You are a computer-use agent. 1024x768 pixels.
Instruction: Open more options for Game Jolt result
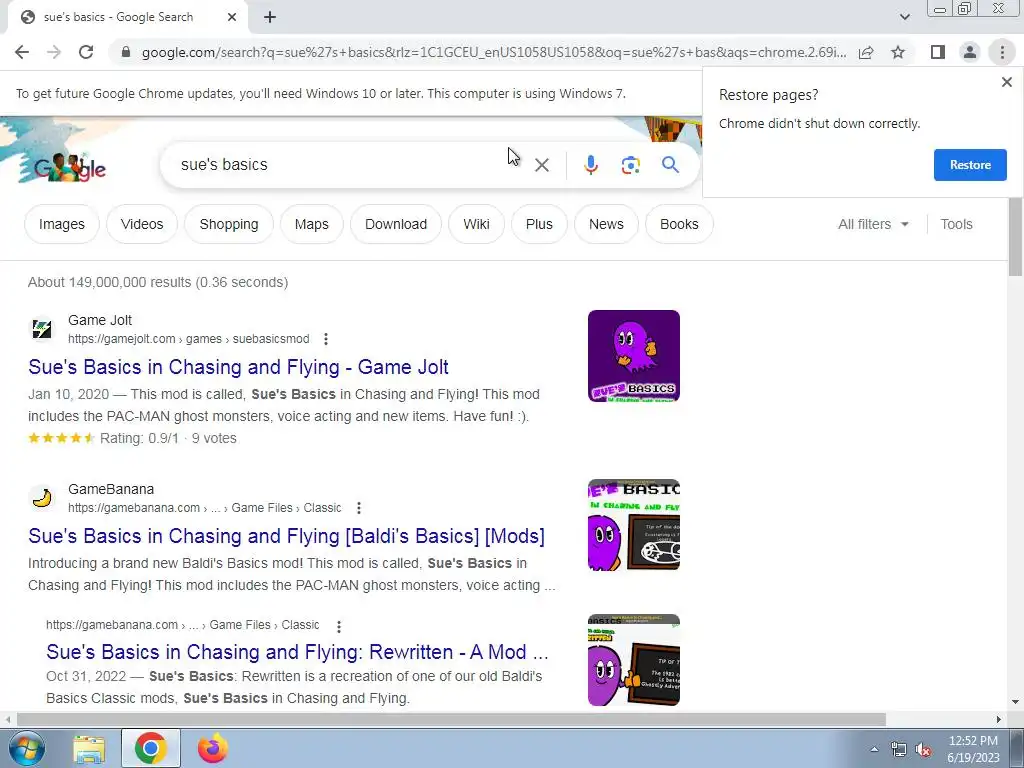[x=325, y=339]
